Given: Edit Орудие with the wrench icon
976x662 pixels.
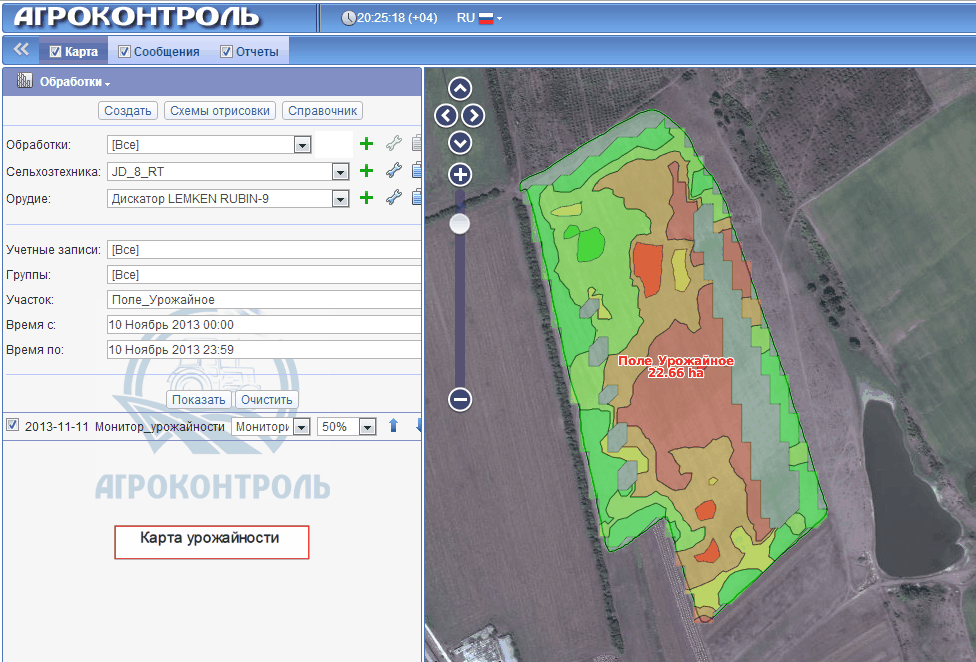Looking at the screenshot, I should point(393,199).
